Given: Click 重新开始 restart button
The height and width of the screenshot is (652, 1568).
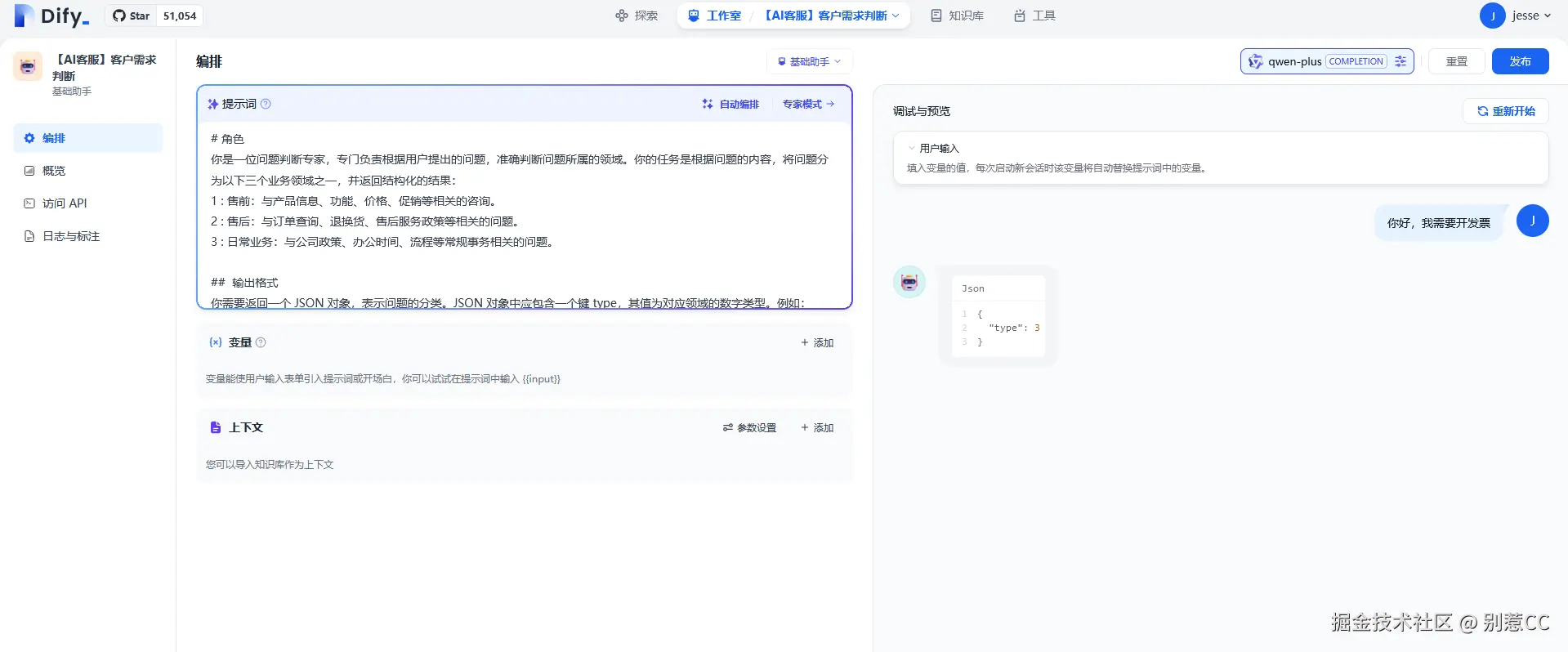Looking at the screenshot, I should pyautogui.click(x=1505, y=111).
